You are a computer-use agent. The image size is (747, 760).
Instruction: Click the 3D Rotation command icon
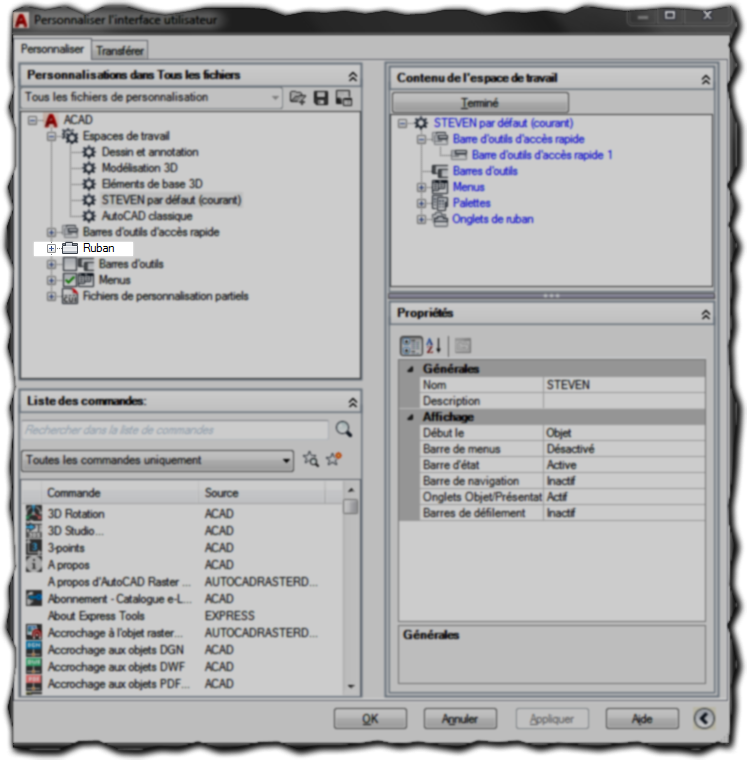point(34,513)
